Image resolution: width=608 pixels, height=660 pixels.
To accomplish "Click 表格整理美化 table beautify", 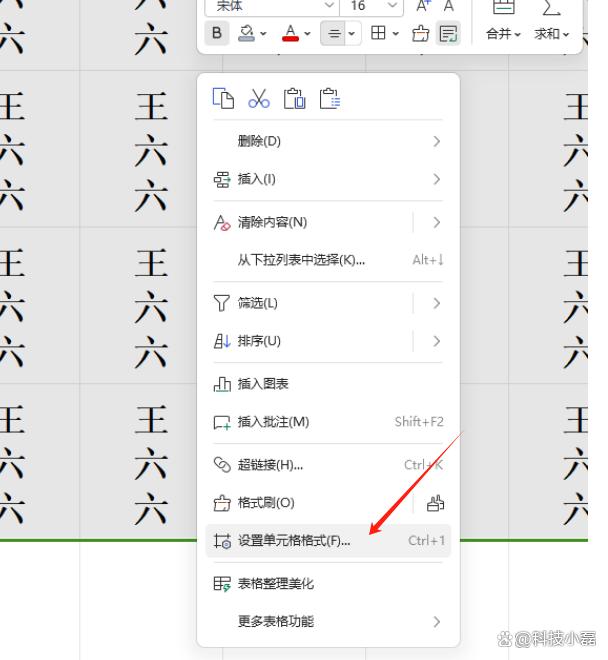I will coord(328,584).
